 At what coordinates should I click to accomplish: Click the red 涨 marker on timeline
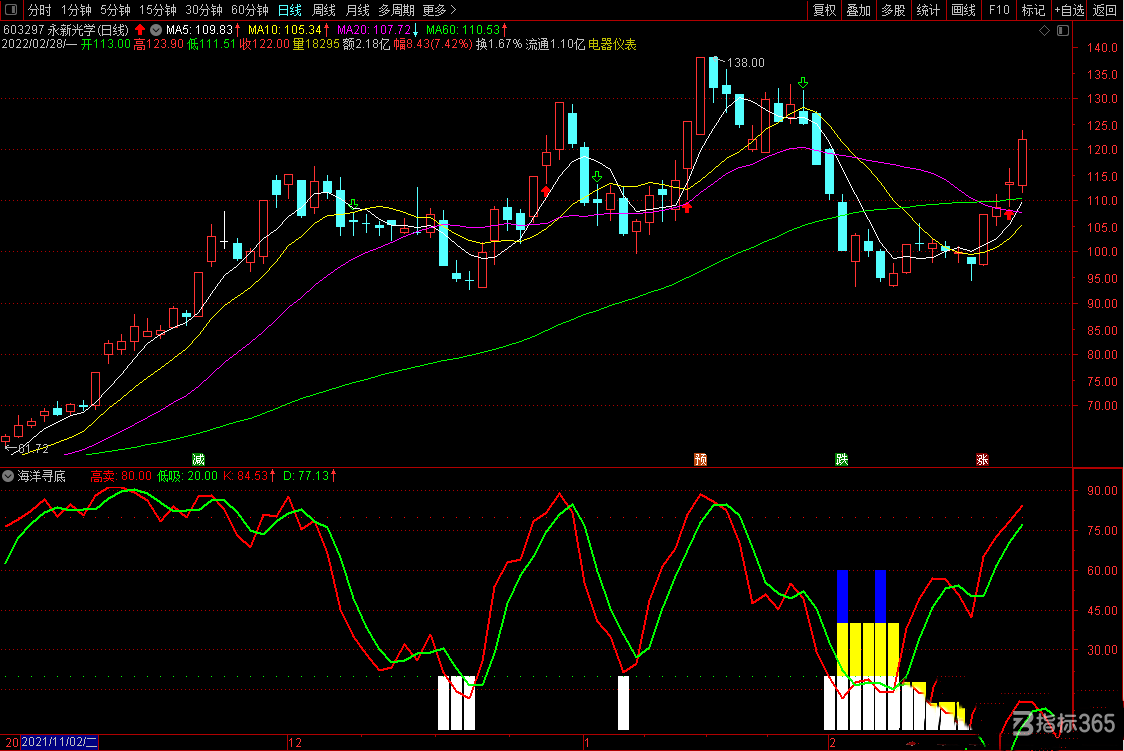coord(983,459)
